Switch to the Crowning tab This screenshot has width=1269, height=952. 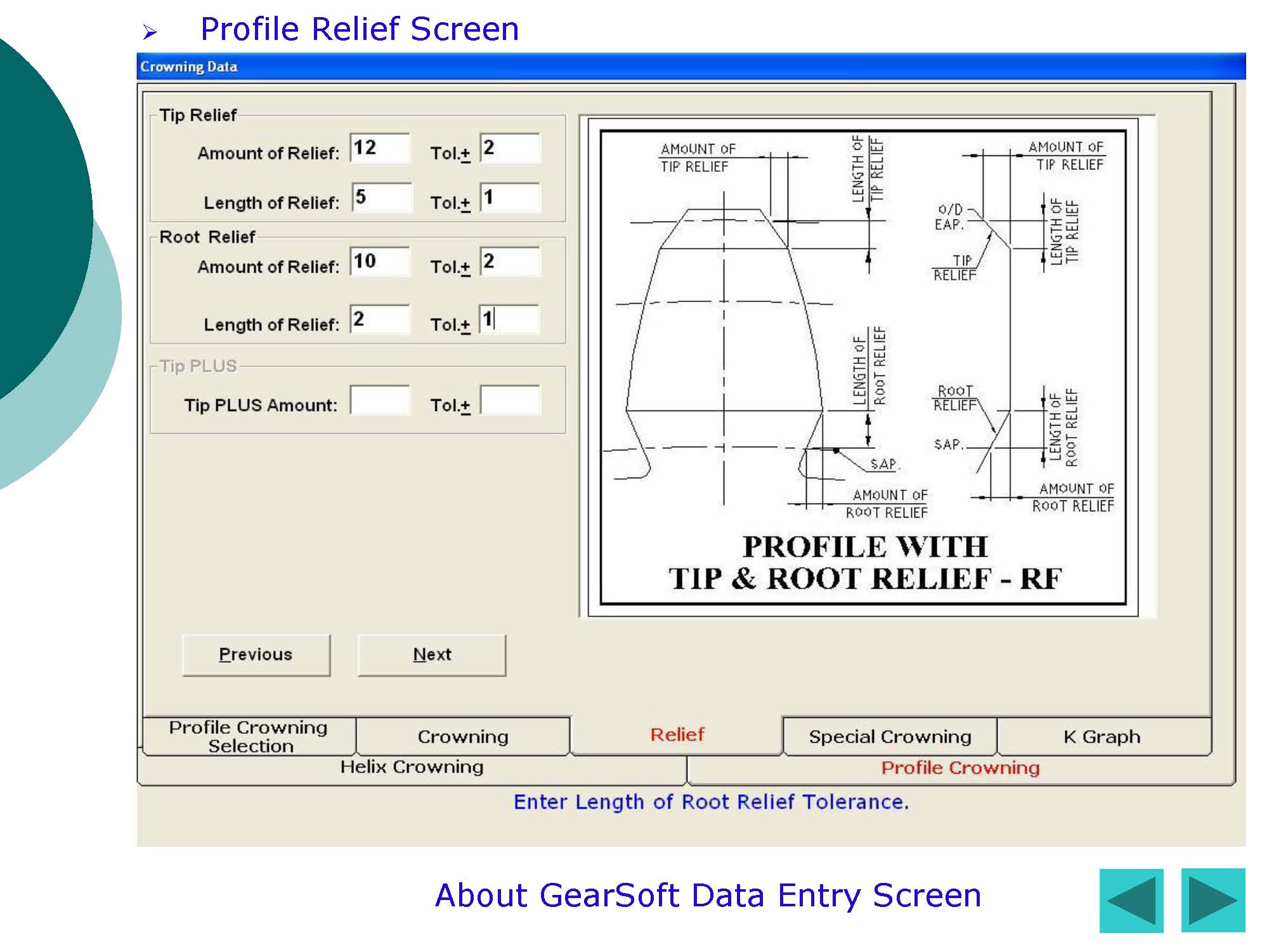[463, 736]
